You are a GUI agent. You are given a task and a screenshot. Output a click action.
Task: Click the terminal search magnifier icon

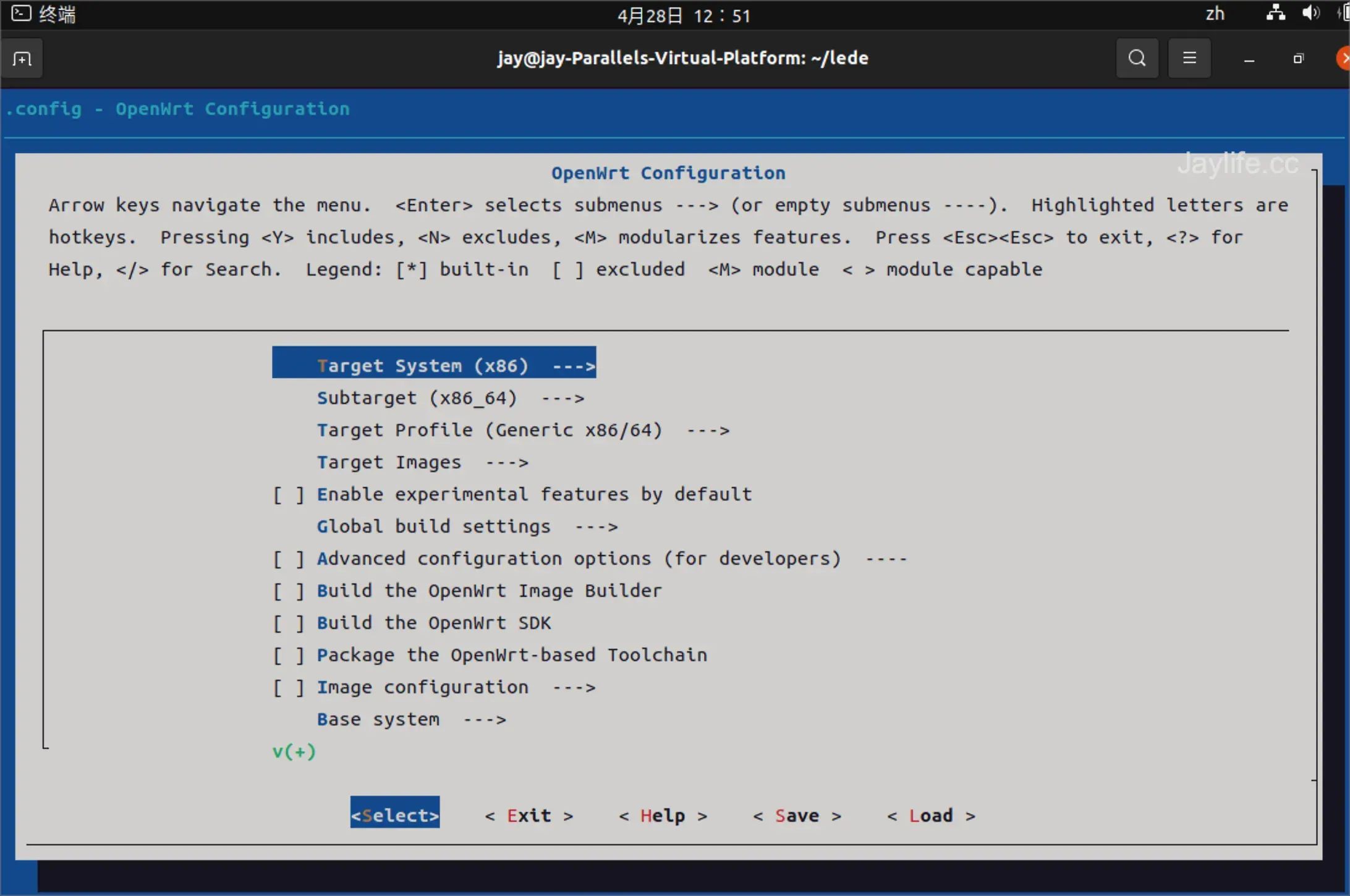[1137, 58]
